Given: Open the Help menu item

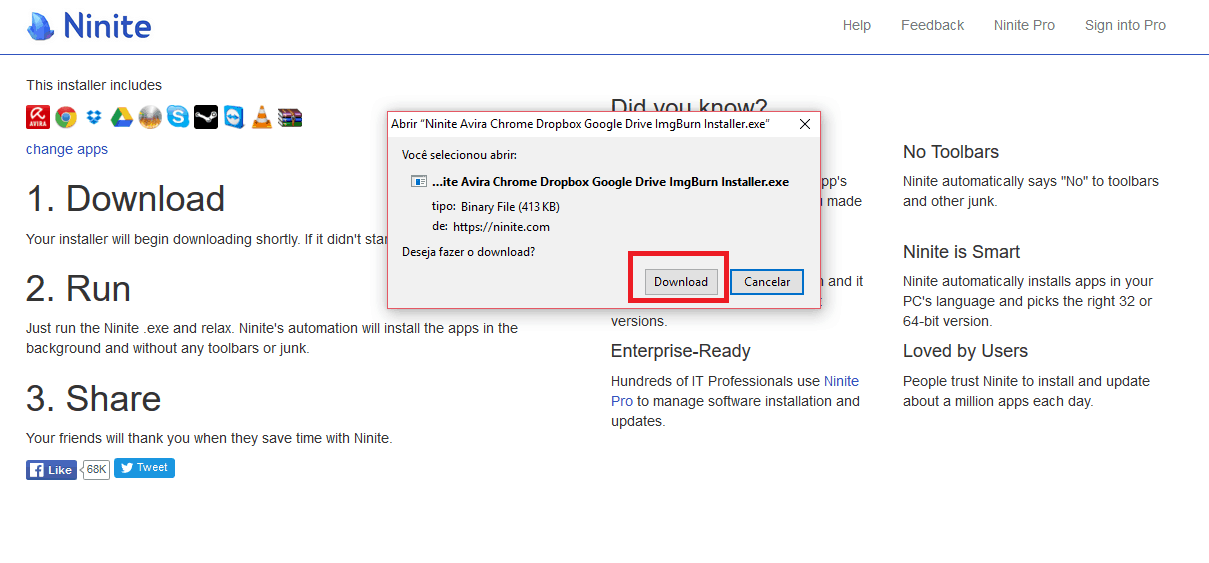Looking at the screenshot, I should (857, 25).
